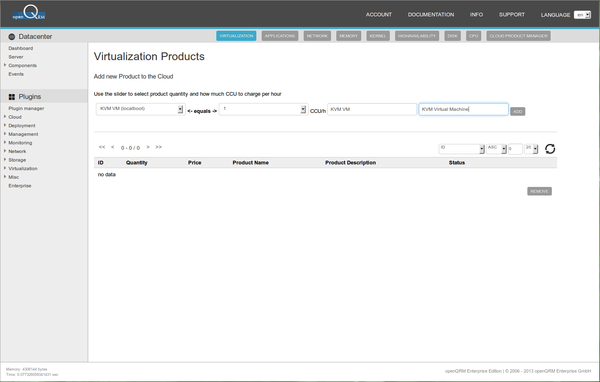Open the CPU tab

point(474,36)
